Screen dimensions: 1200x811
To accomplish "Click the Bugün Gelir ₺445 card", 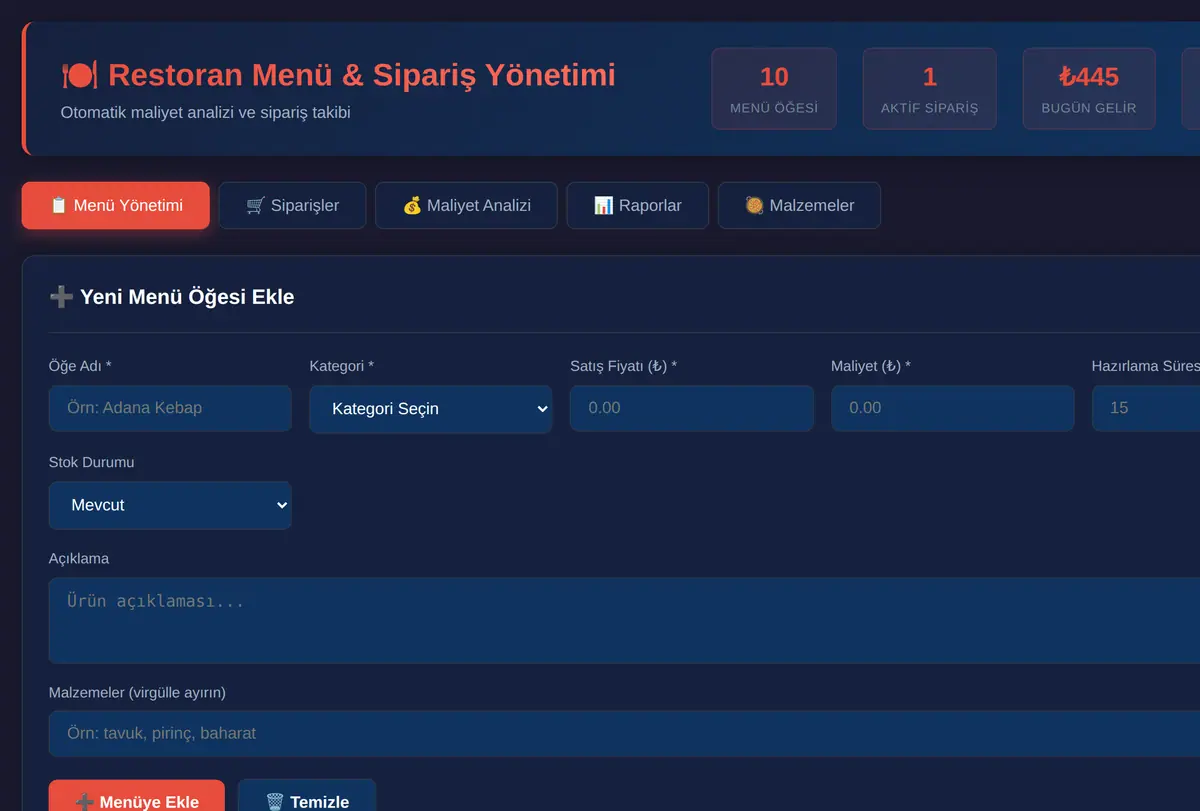I will pos(1089,89).
